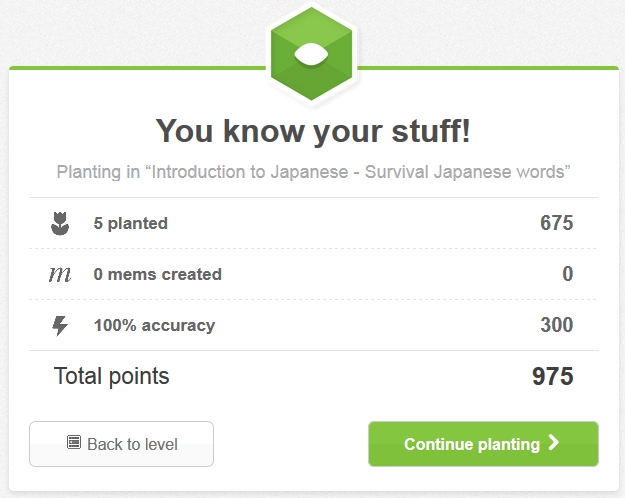Image resolution: width=625 pixels, height=498 pixels.
Task: Click the "0 mems created" label
Action: click(x=157, y=274)
